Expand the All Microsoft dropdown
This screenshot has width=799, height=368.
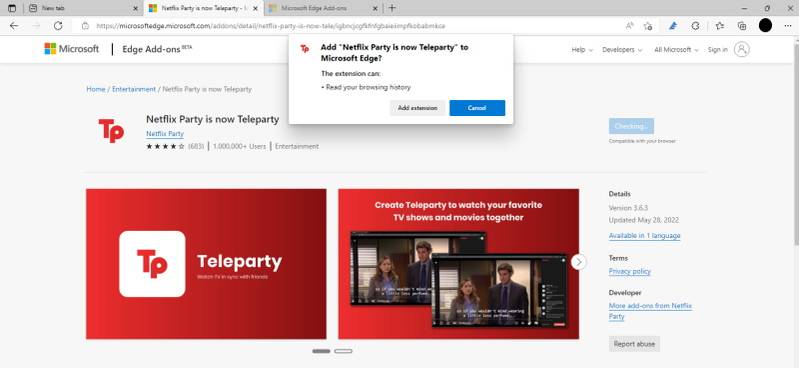[x=676, y=49]
